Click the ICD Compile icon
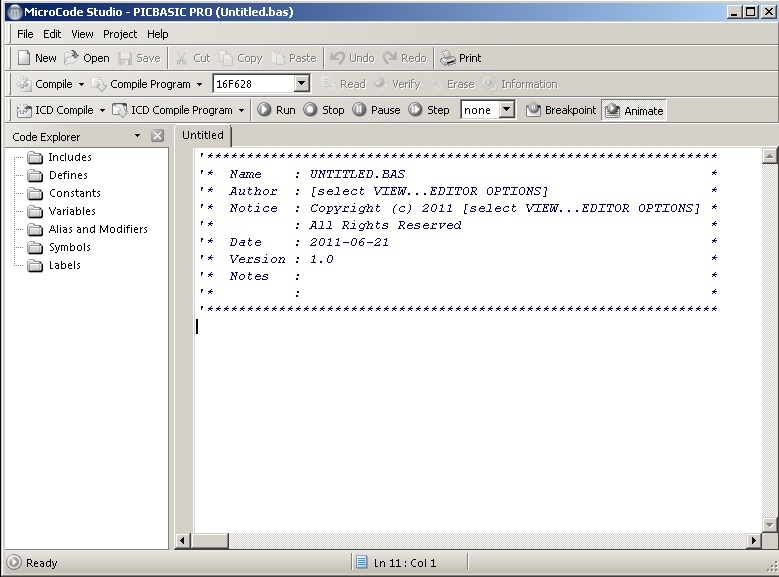The width and height of the screenshot is (779, 577). pyautogui.click(x=25, y=110)
